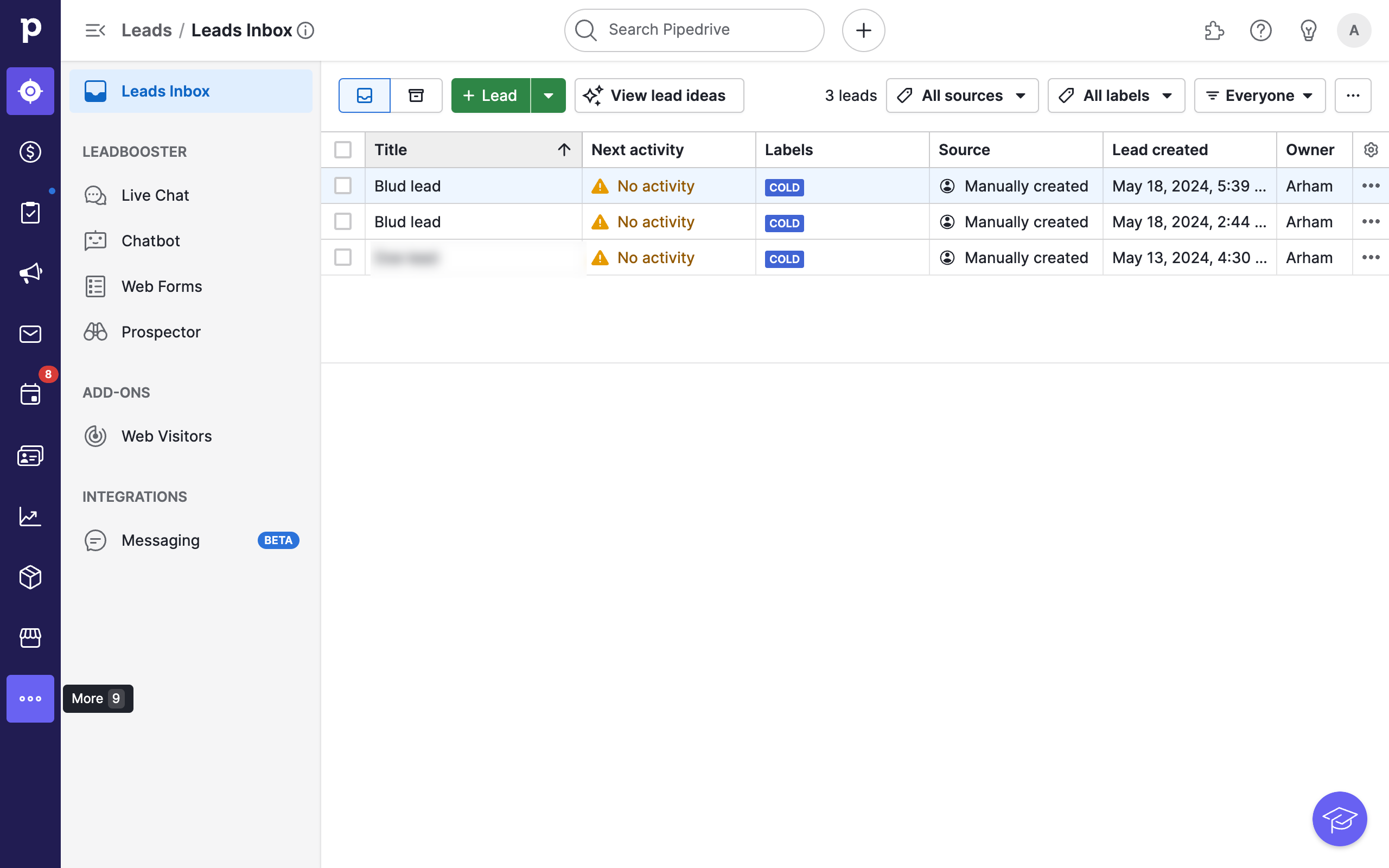
Task: Open Insights chart icon in sidebar
Action: click(x=30, y=516)
